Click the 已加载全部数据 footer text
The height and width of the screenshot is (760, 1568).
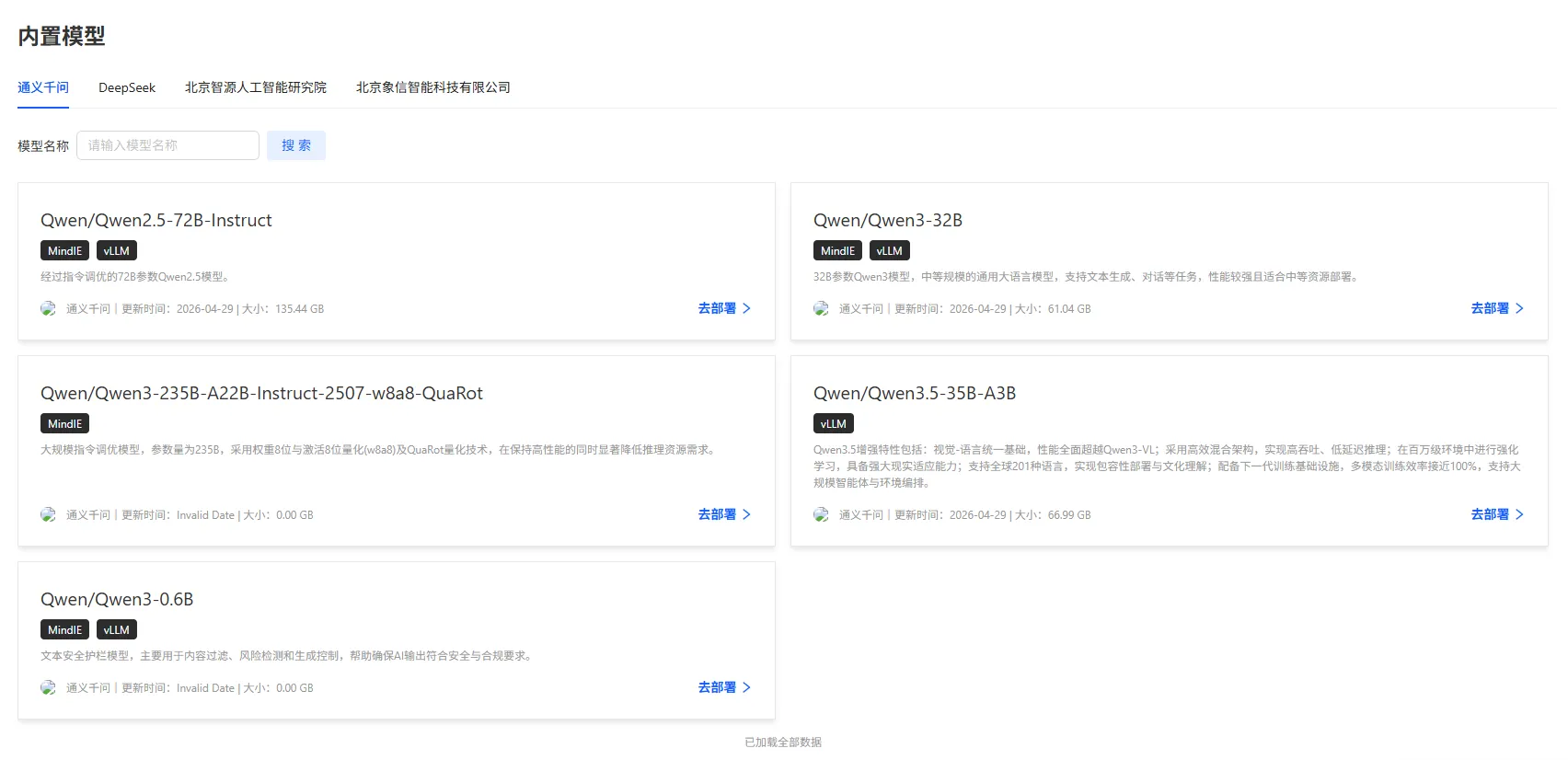[x=783, y=742]
